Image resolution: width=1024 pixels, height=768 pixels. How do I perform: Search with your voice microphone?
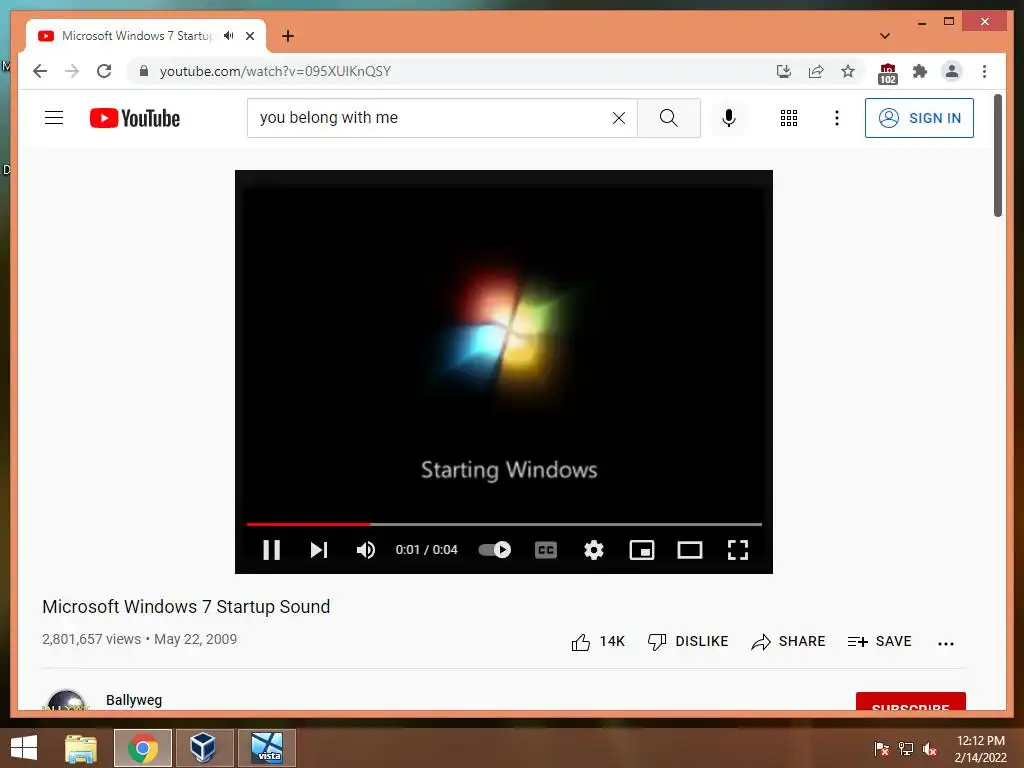(x=729, y=118)
